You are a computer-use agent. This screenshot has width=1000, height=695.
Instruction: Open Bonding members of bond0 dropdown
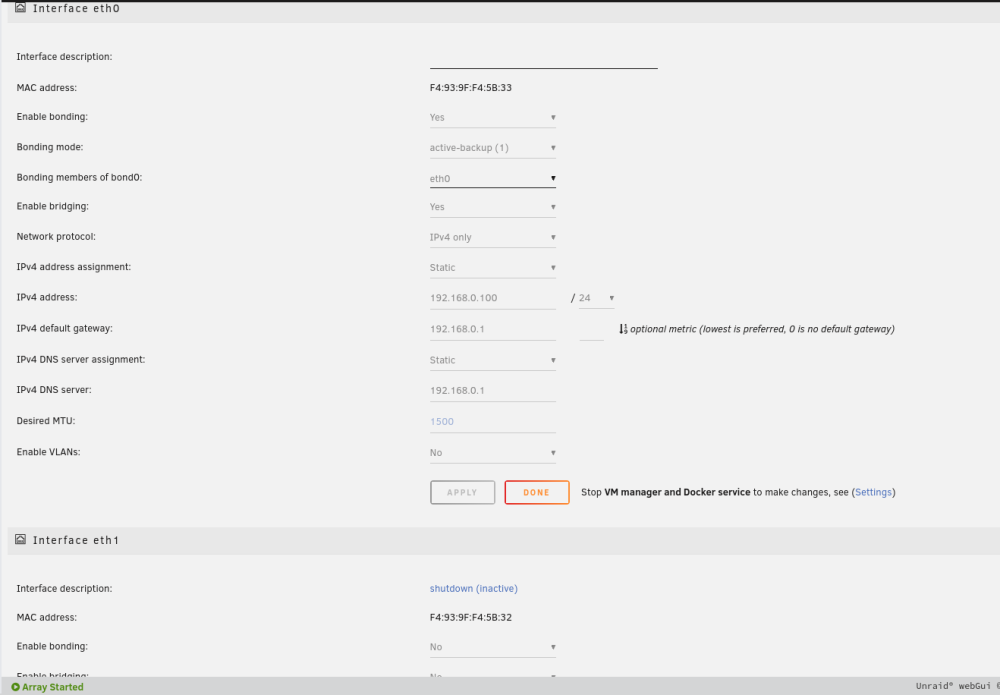tap(492, 179)
